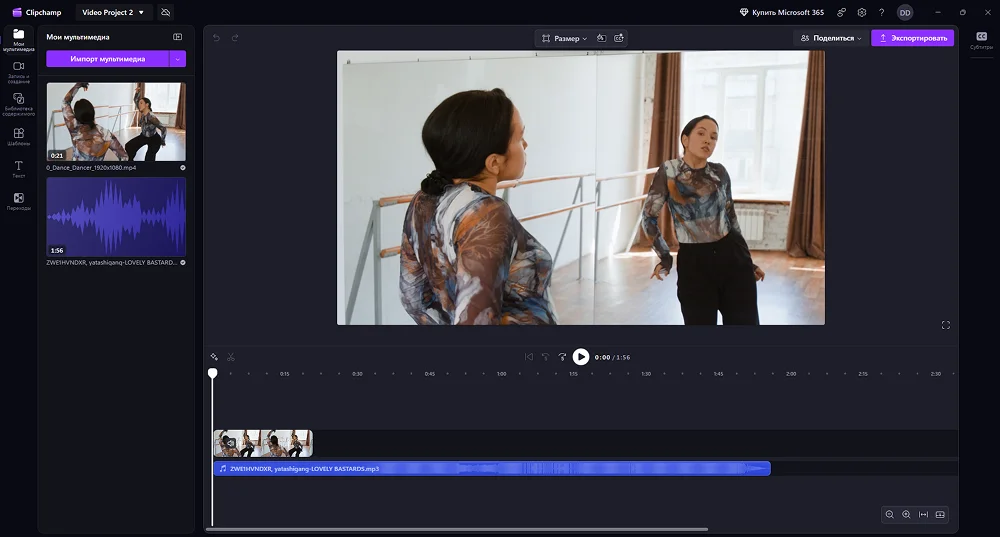Open the Поделиться share dropdown
1000x537 pixels.
point(831,38)
